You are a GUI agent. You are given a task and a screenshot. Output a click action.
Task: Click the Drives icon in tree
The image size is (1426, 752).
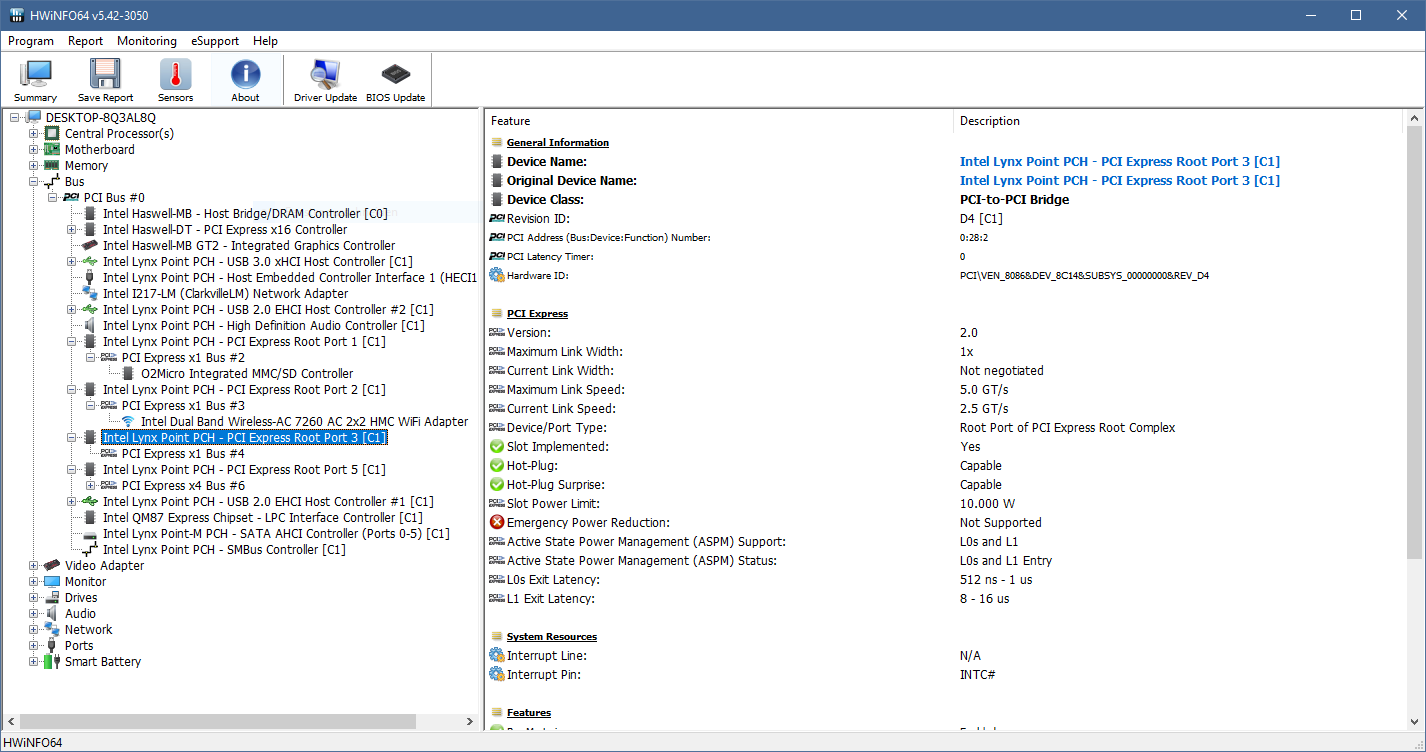pos(53,598)
